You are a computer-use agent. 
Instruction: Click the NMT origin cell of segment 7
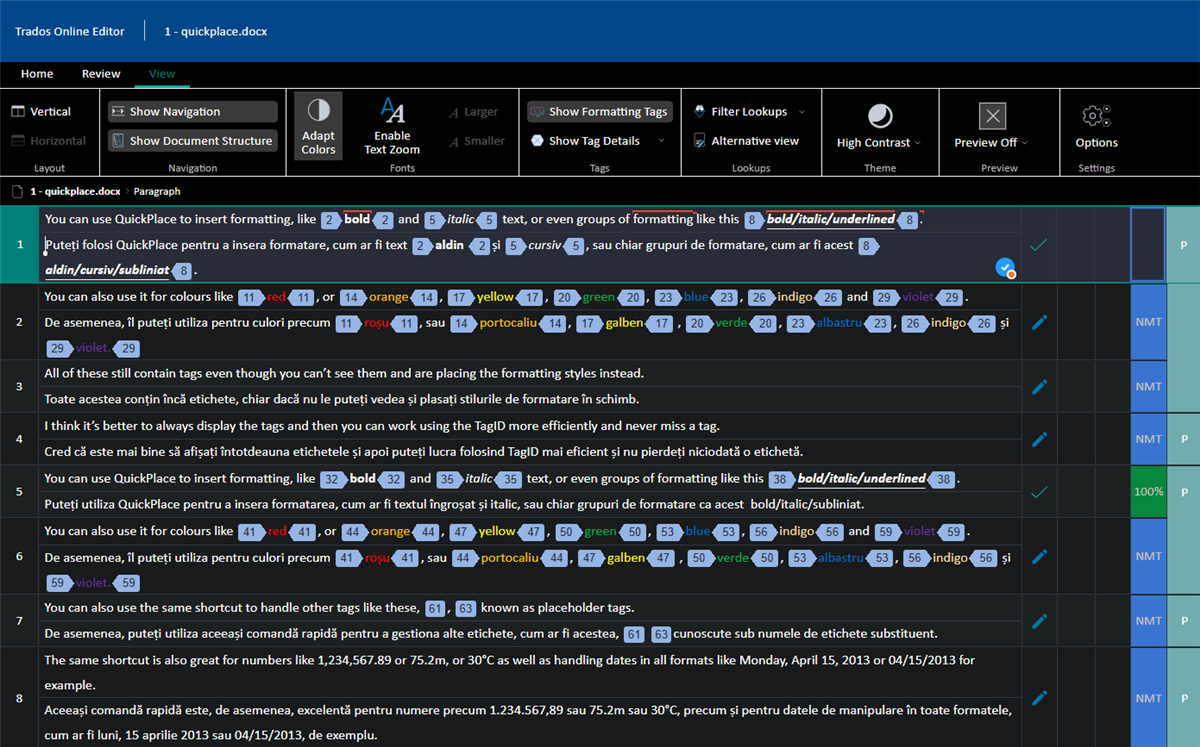pyautogui.click(x=1148, y=621)
